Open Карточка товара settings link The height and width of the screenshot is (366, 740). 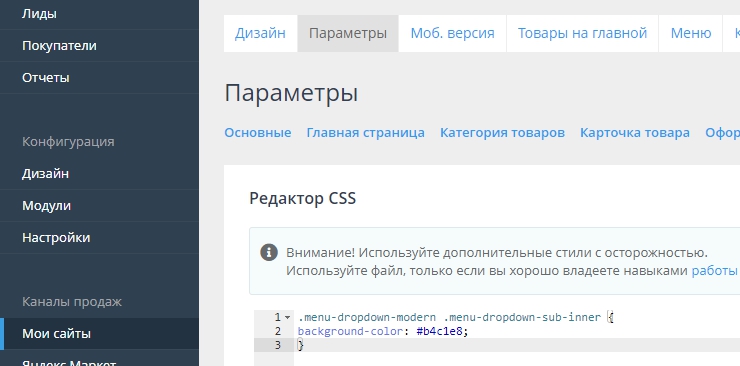[635, 133]
